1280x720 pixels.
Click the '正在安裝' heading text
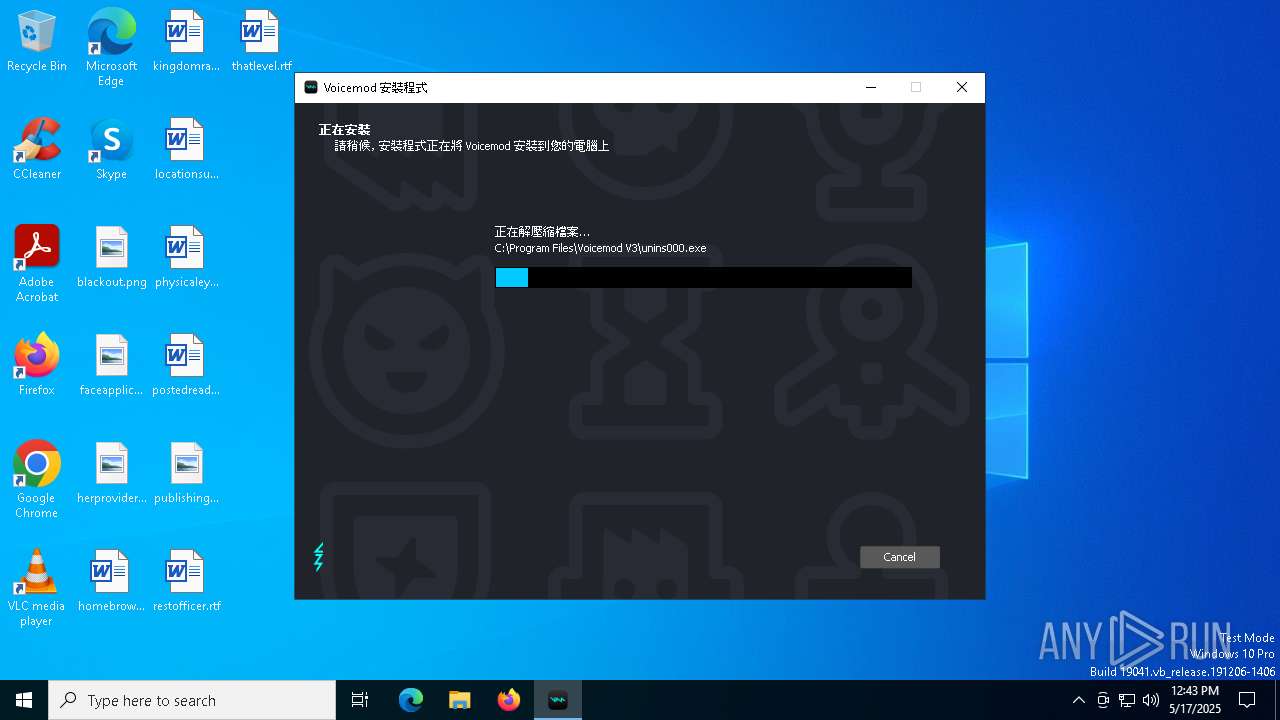coord(344,130)
